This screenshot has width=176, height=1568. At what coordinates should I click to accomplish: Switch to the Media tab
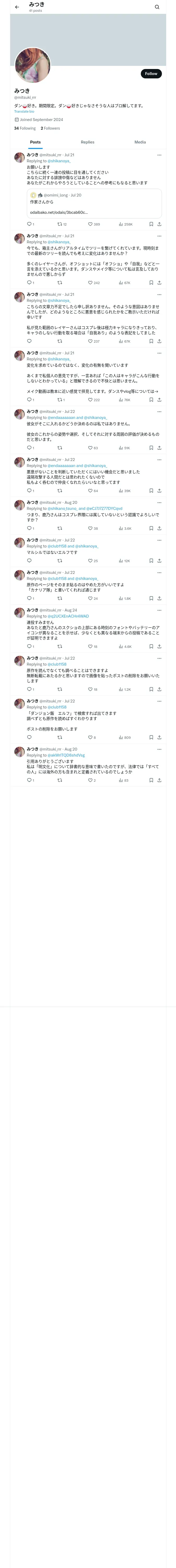[140, 142]
